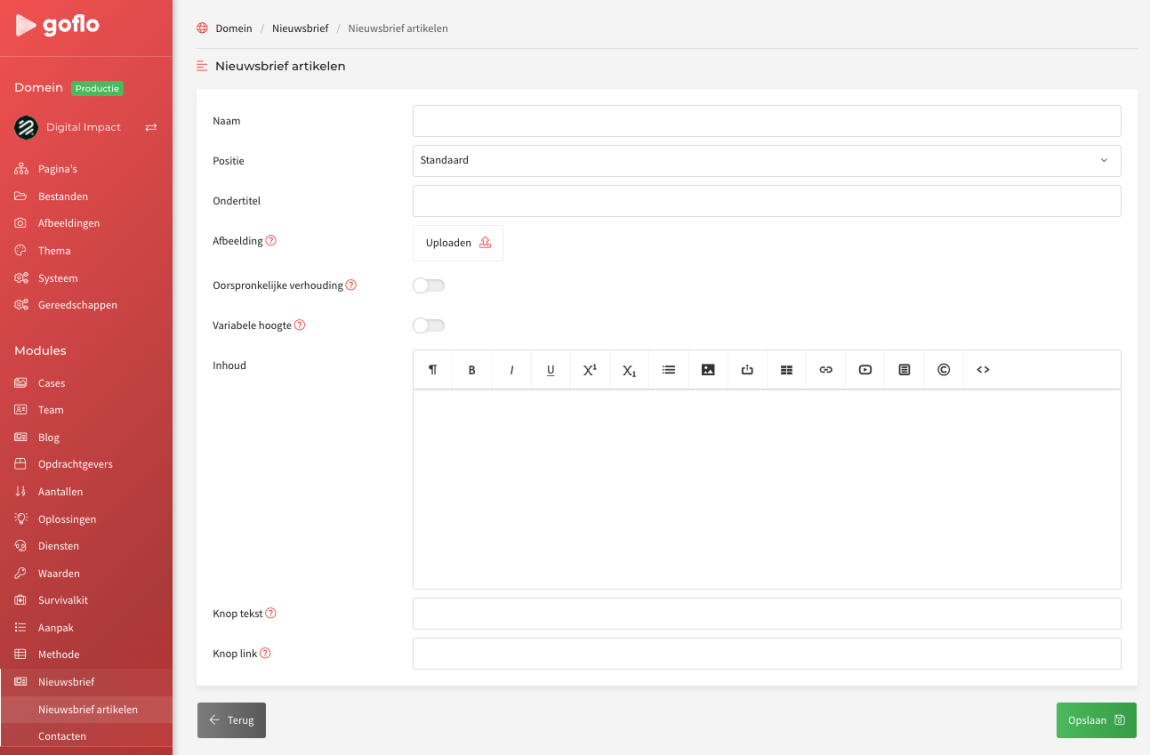The height and width of the screenshot is (755, 1150).
Task: Click the green Opslaan button
Action: [1096, 720]
